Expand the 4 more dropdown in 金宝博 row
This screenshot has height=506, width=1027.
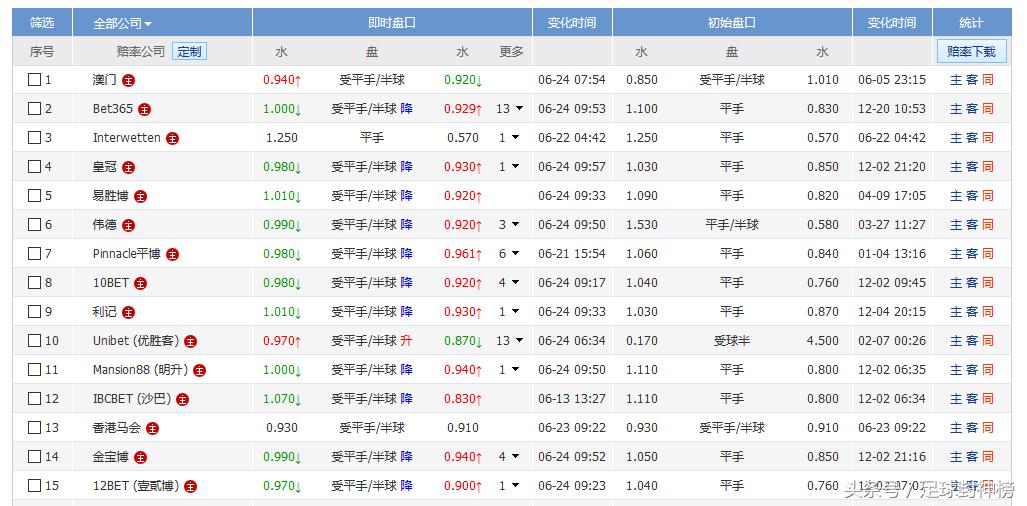[x=509, y=457]
